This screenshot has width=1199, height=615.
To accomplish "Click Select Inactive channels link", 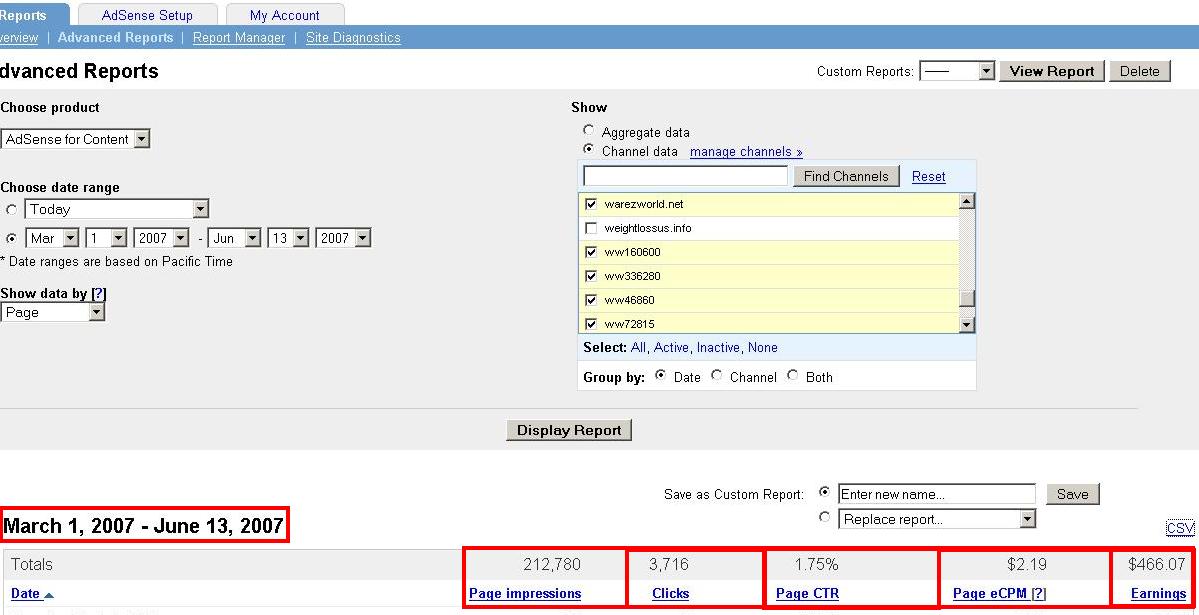I will (718, 347).
